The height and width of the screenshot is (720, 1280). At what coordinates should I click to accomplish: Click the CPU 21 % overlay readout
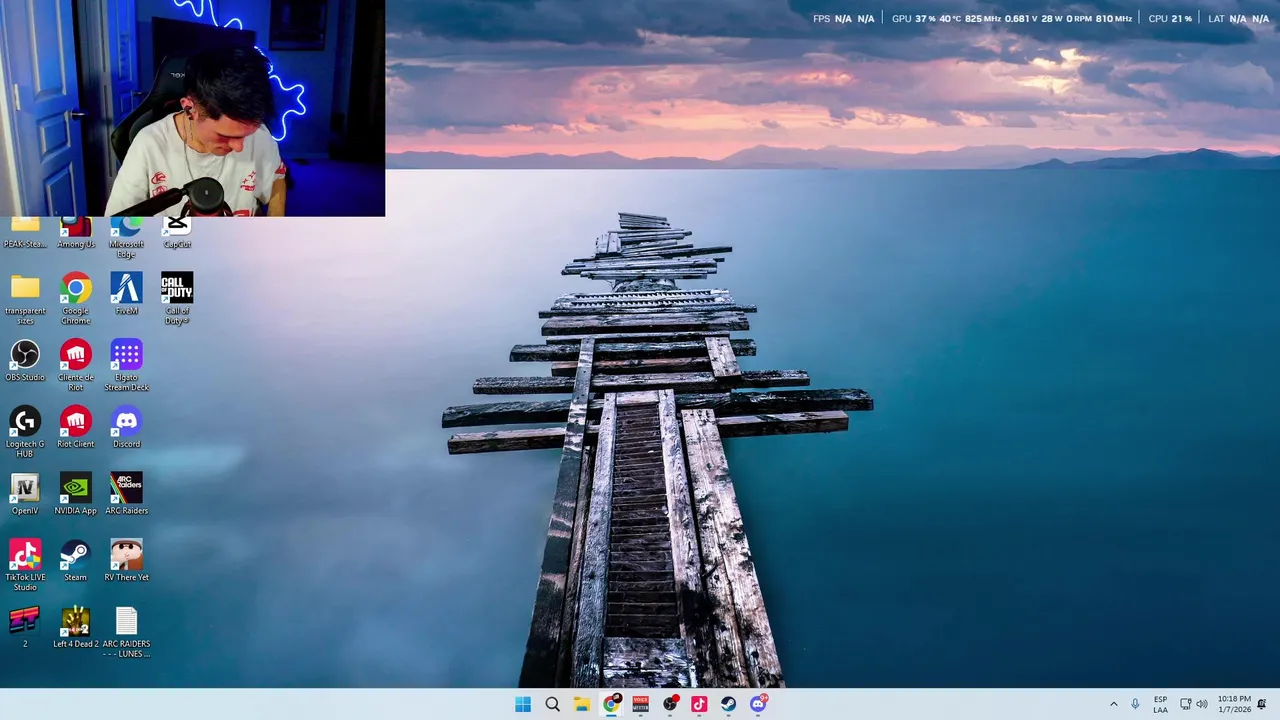(x=1169, y=19)
